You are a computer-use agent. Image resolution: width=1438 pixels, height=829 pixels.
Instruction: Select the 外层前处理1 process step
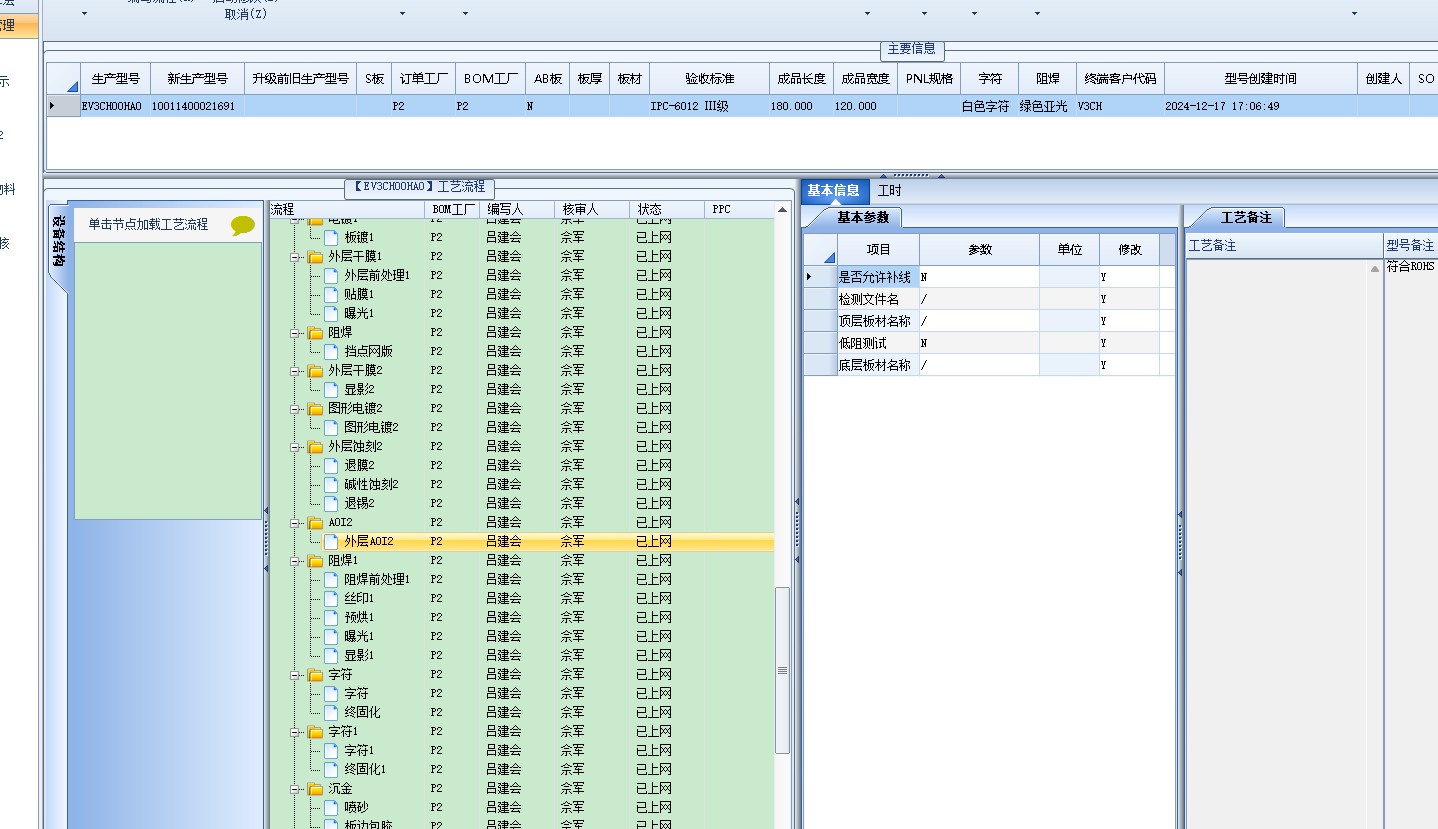(x=376, y=276)
